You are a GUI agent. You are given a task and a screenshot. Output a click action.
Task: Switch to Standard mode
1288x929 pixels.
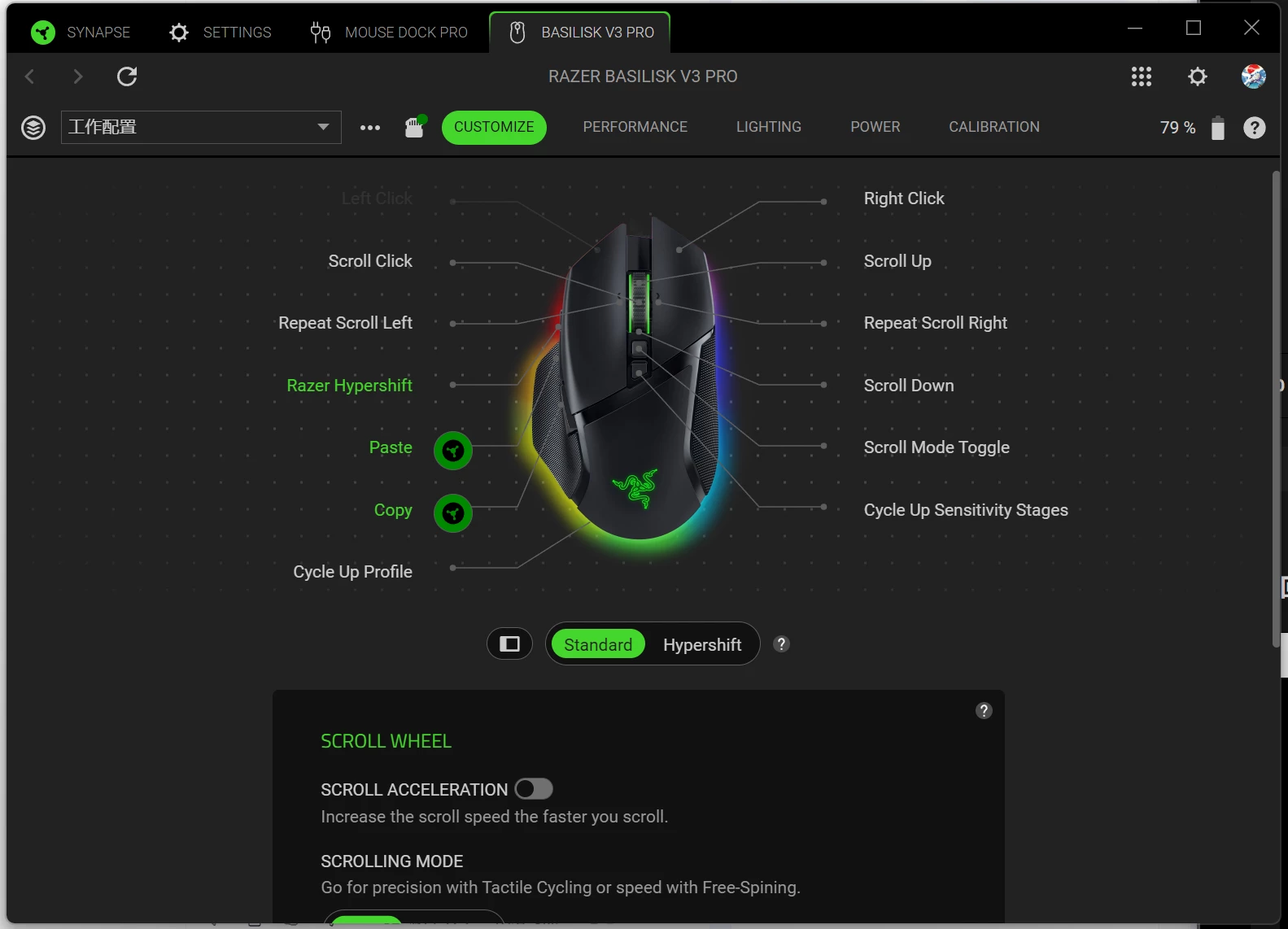598,644
